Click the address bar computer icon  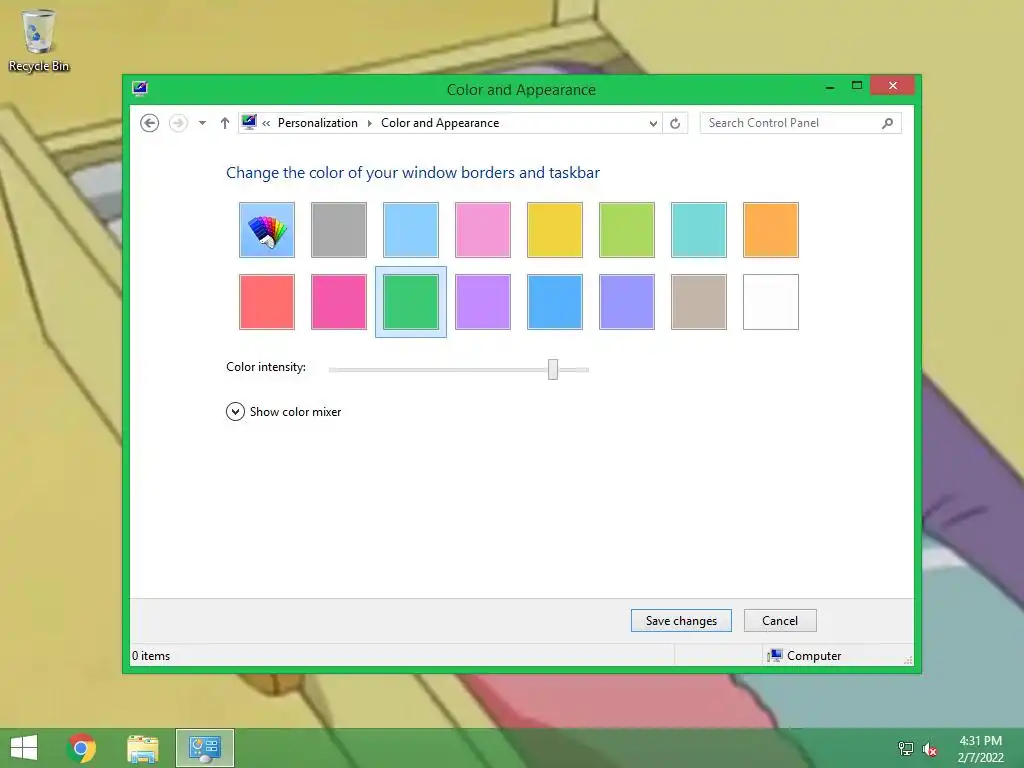[x=249, y=122]
